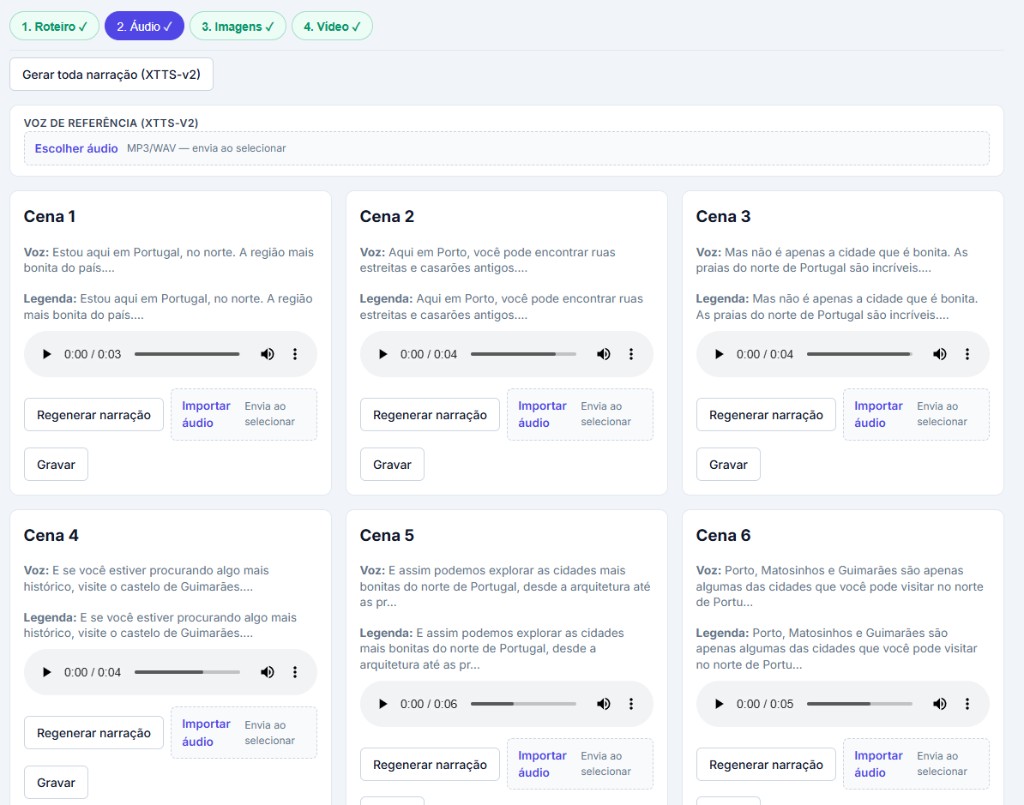Regenerate narration for Cena 5
Image resolution: width=1024 pixels, height=805 pixels.
click(x=430, y=765)
